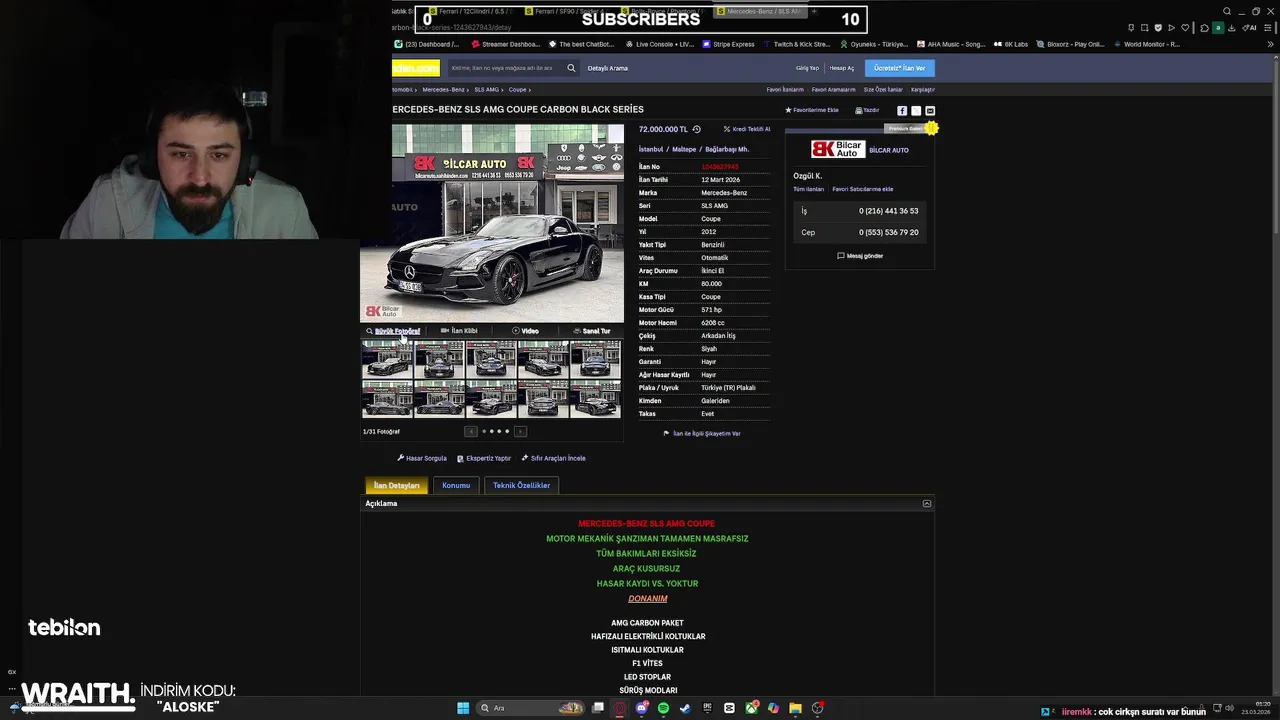
Task: Open Windows Start button
Action: tap(463, 708)
